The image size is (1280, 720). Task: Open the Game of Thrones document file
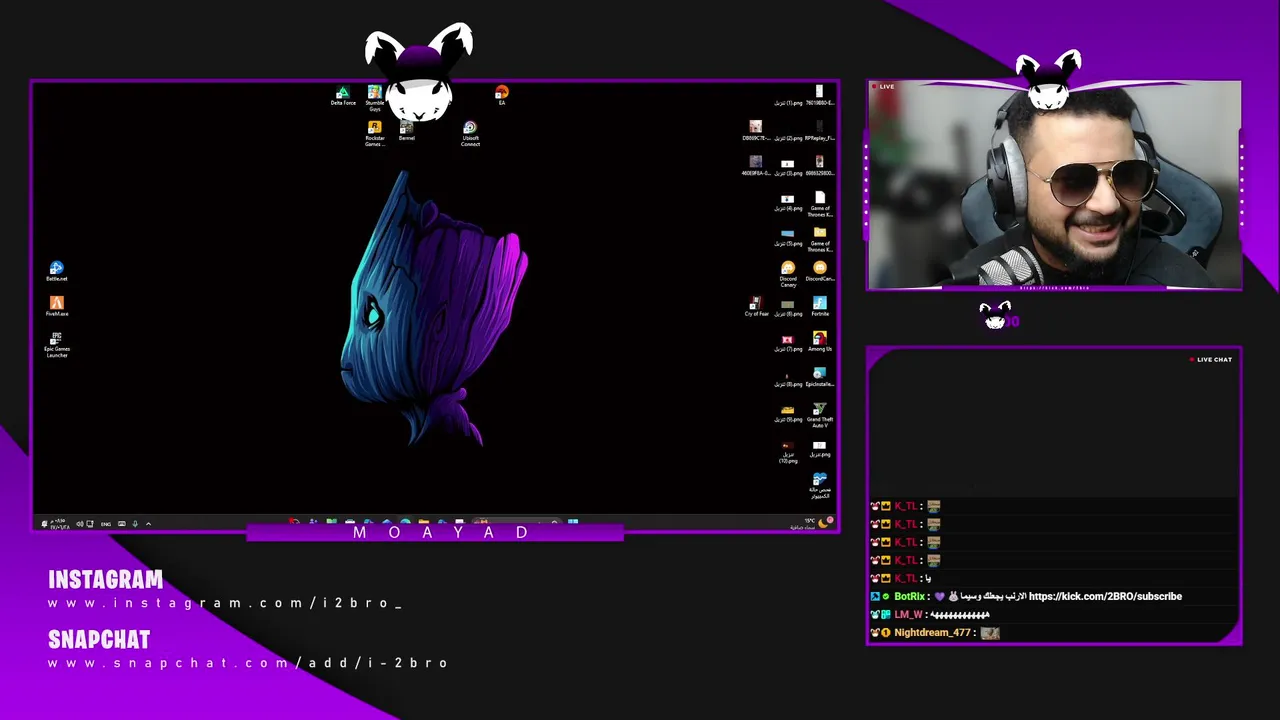820,204
